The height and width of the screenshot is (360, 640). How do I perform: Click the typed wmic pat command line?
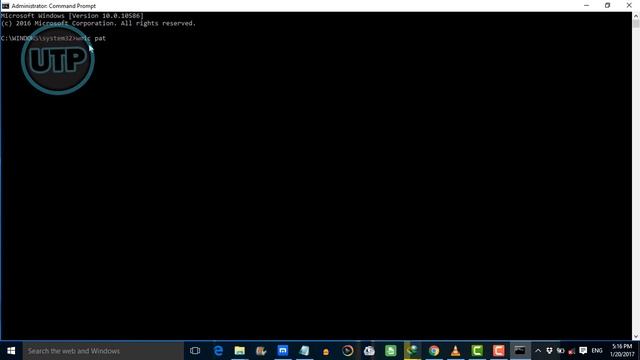[53, 38]
